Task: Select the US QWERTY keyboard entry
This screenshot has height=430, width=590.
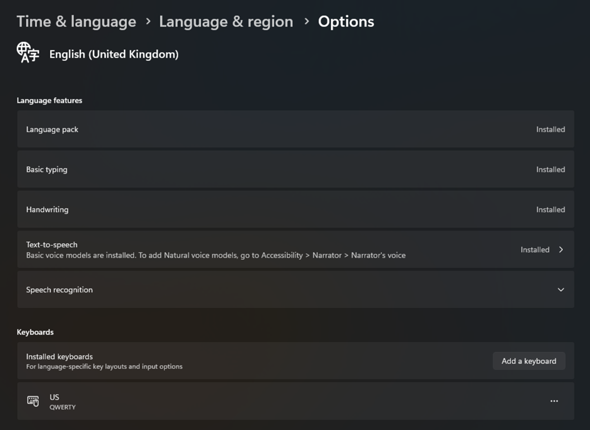Action: [x=295, y=401]
